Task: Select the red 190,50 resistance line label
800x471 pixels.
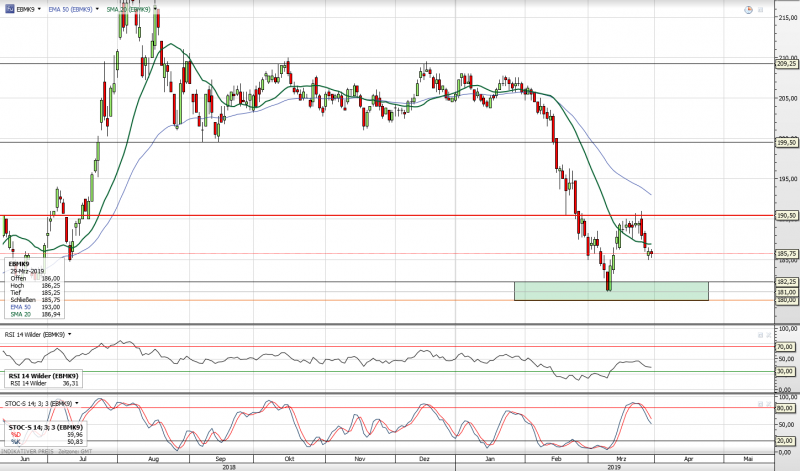Action: pyautogui.click(x=787, y=215)
